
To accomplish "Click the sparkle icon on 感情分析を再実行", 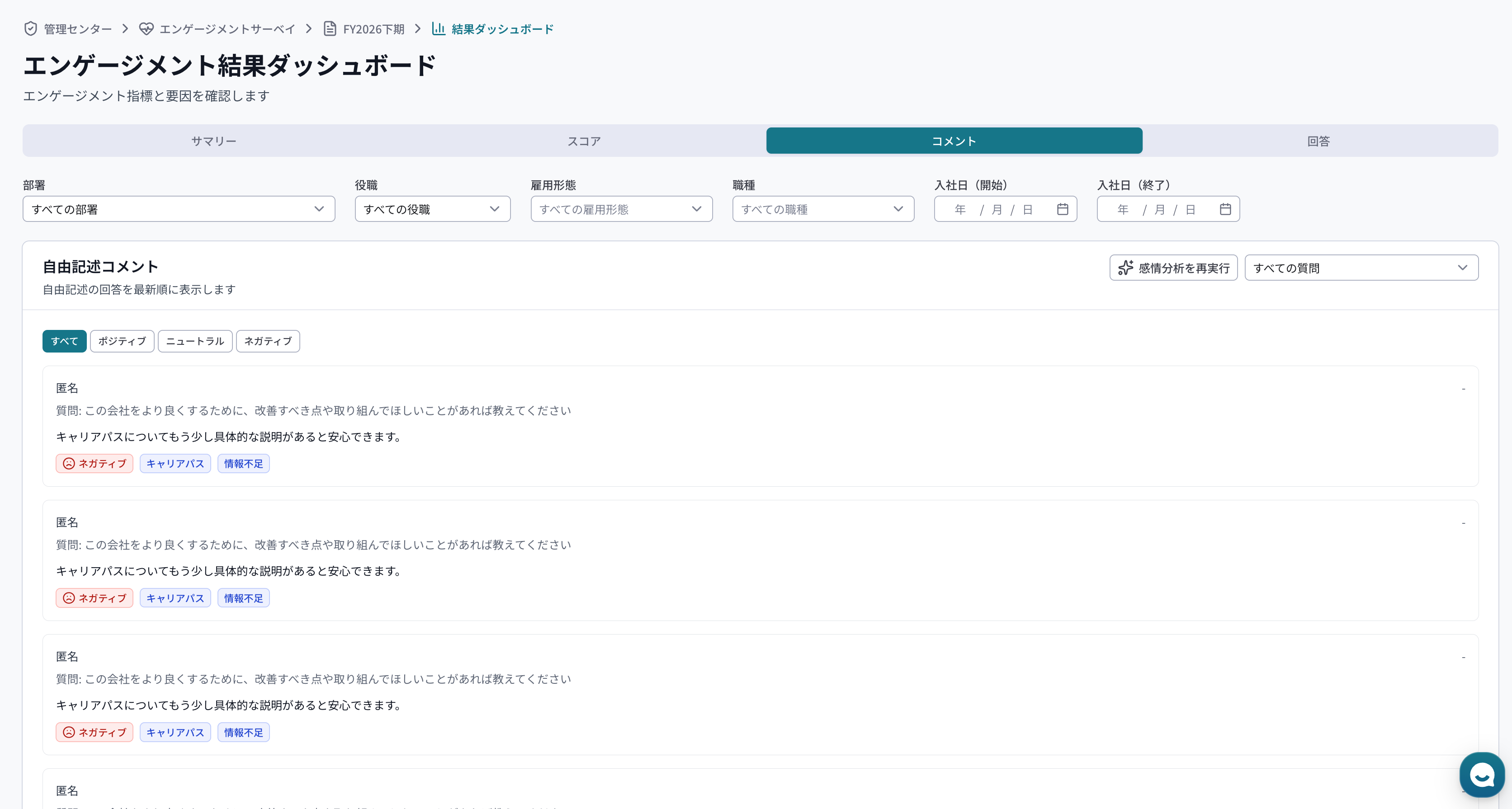I will click(1126, 268).
